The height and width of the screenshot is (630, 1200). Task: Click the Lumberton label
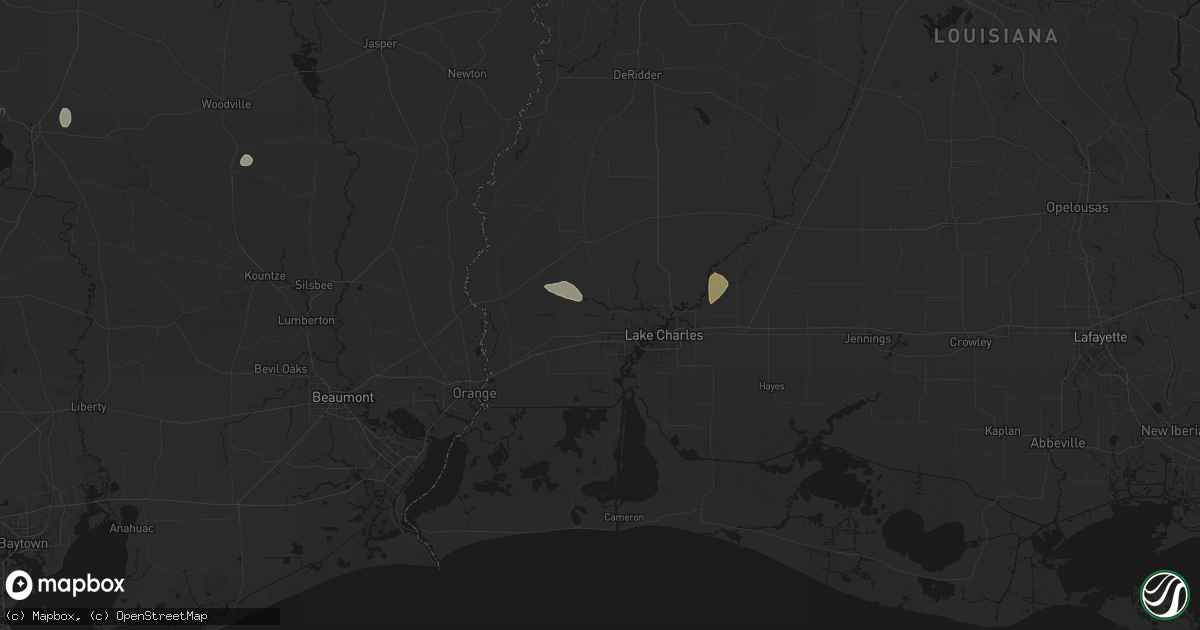(x=308, y=321)
